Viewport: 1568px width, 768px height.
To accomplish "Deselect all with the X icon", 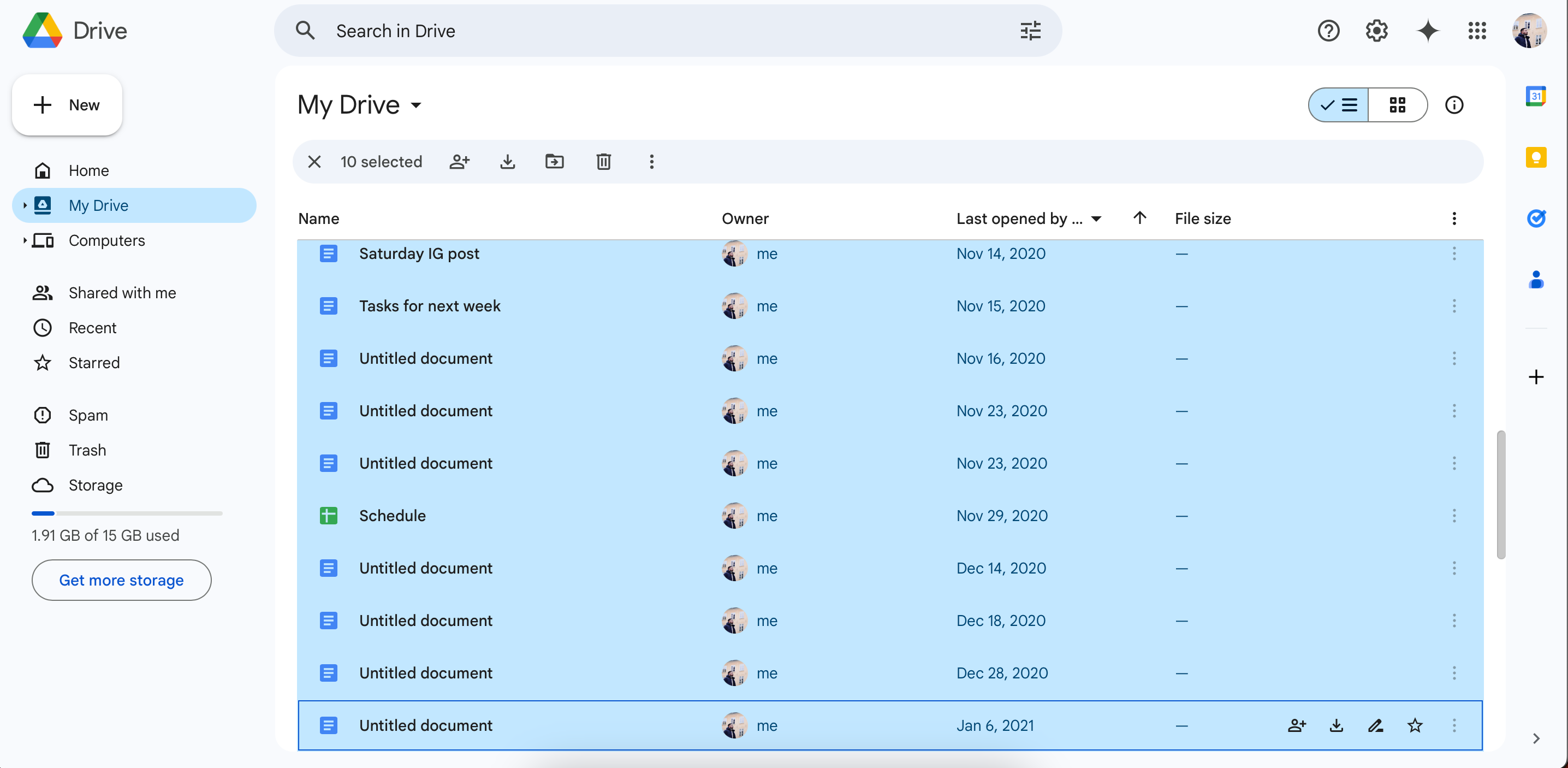I will 315,161.
